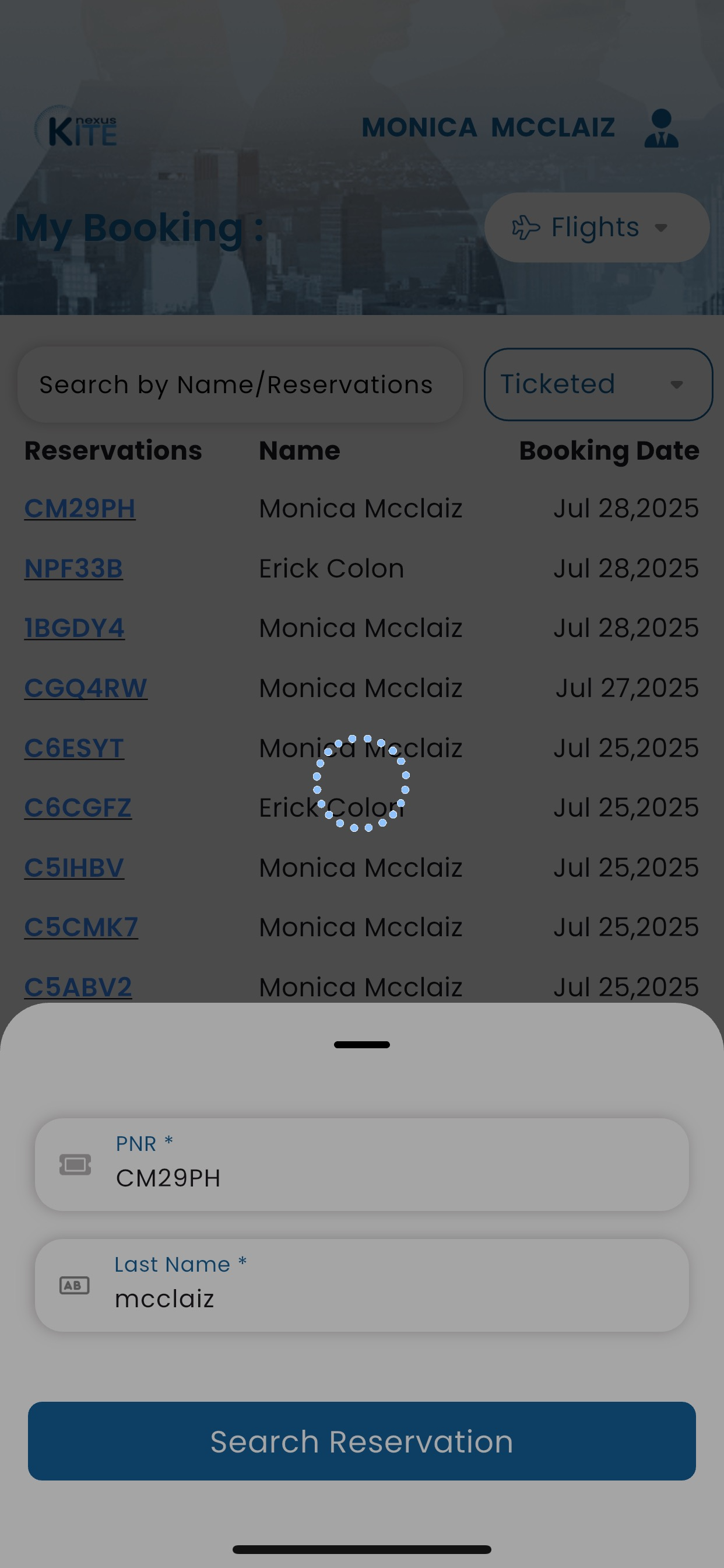The image size is (724, 1568).
Task: Open reservation CM29PH link
Action: tap(80, 508)
